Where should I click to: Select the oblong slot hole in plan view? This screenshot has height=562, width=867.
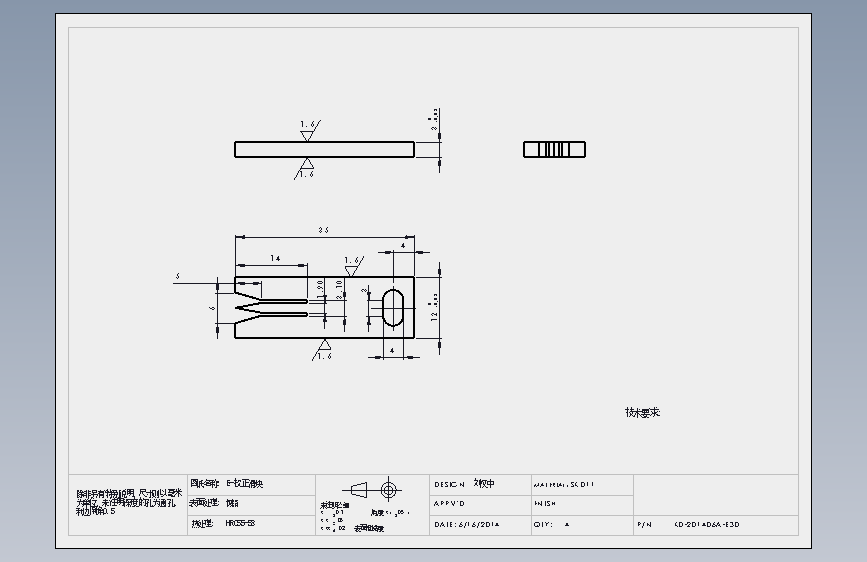(393, 308)
